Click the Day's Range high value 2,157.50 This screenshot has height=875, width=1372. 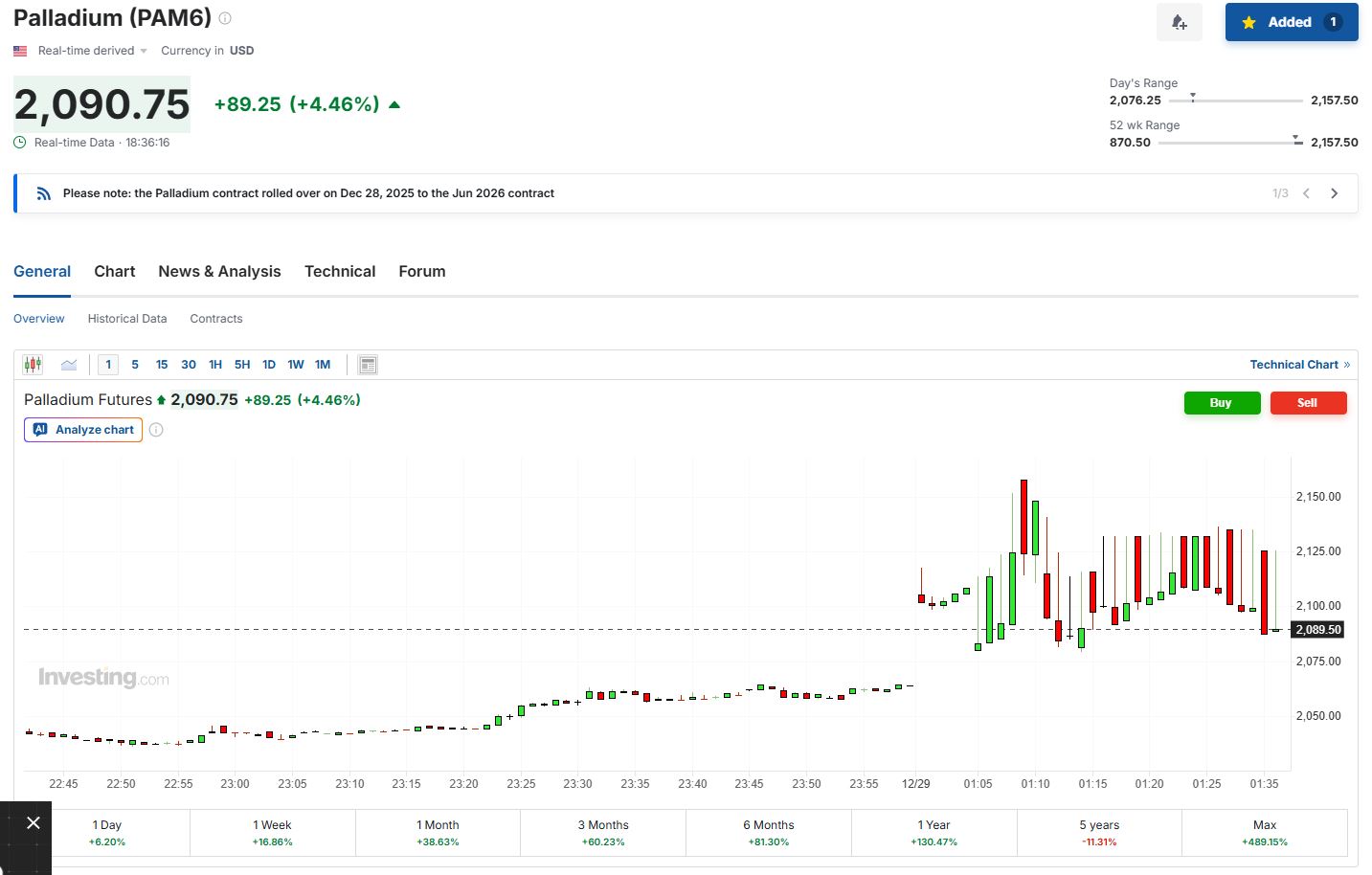[1335, 101]
